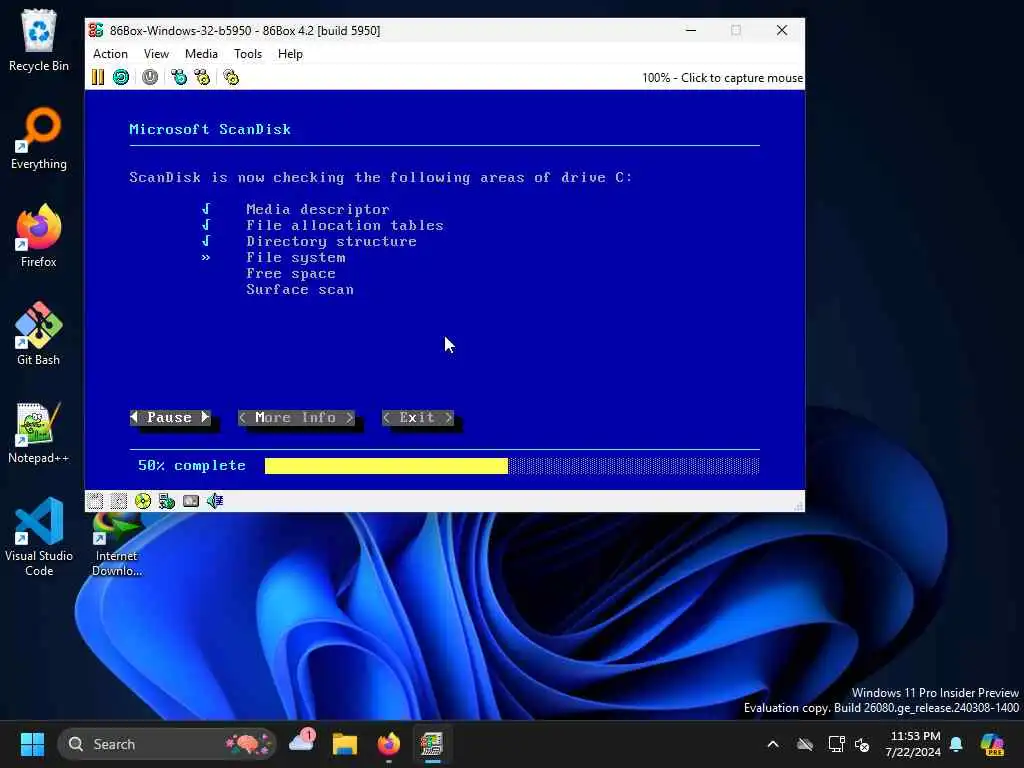Click the sound speaker status bar icon

[x=215, y=501]
